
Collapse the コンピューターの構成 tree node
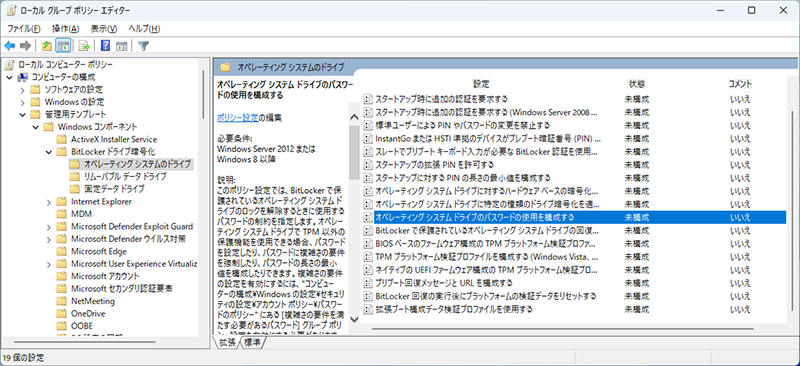pyautogui.click(x=9, y=78)
